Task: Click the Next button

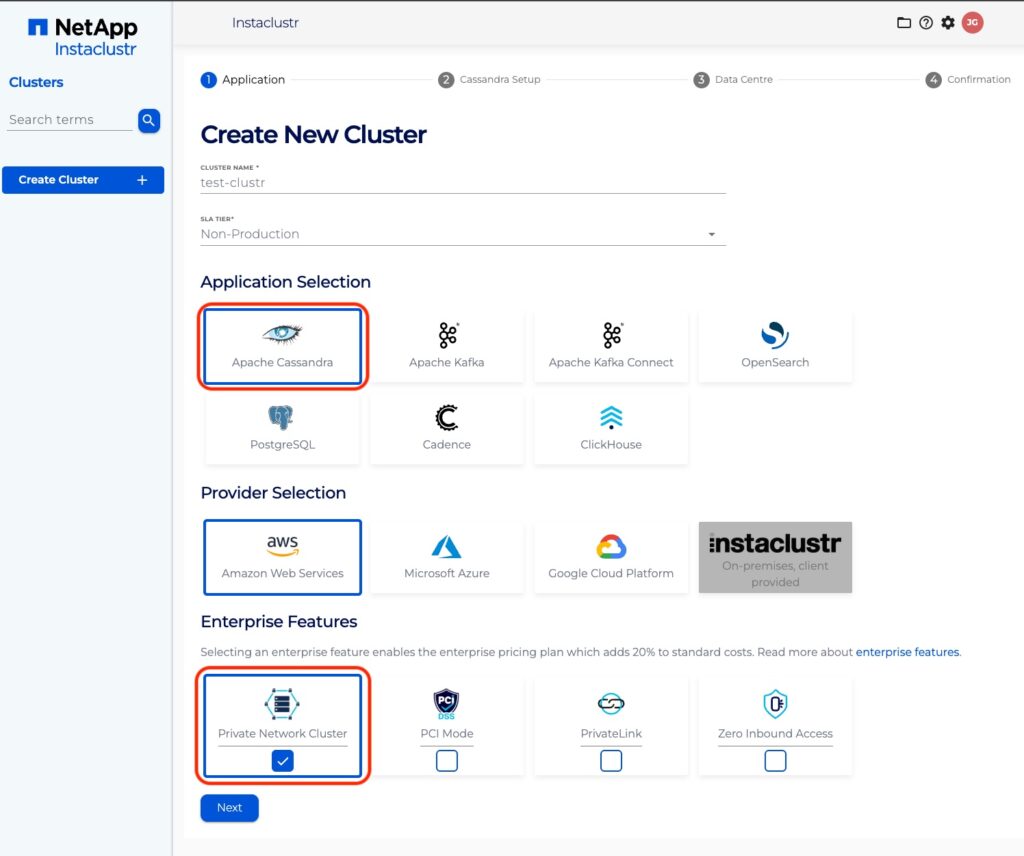Action: tap(229, 808)
